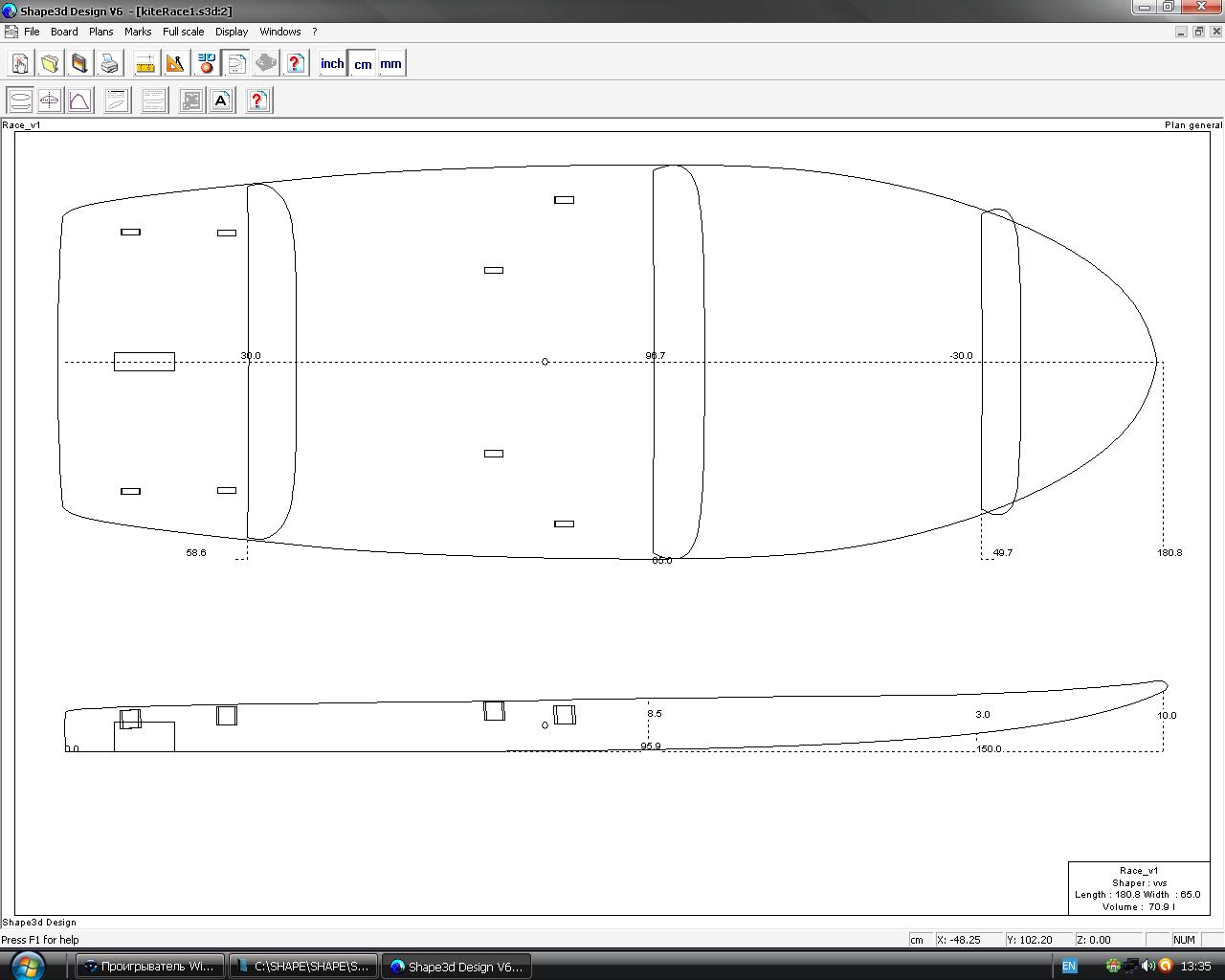1225x980 pixels.
Task: Switch units to inch
Action: (x=332, y=64)
